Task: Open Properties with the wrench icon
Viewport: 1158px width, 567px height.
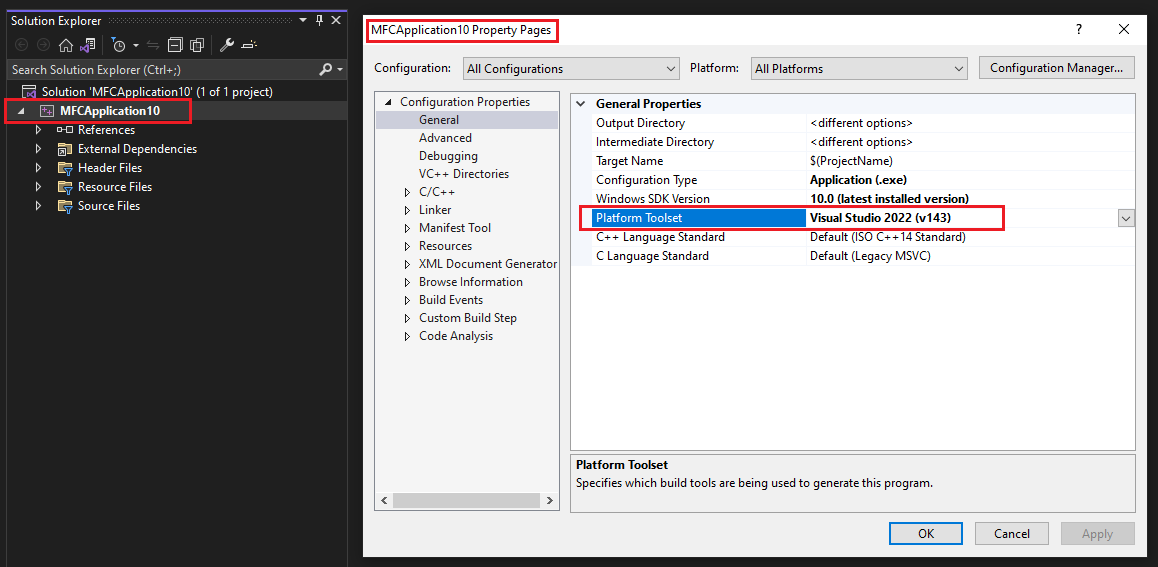Action: click(227, 46)
